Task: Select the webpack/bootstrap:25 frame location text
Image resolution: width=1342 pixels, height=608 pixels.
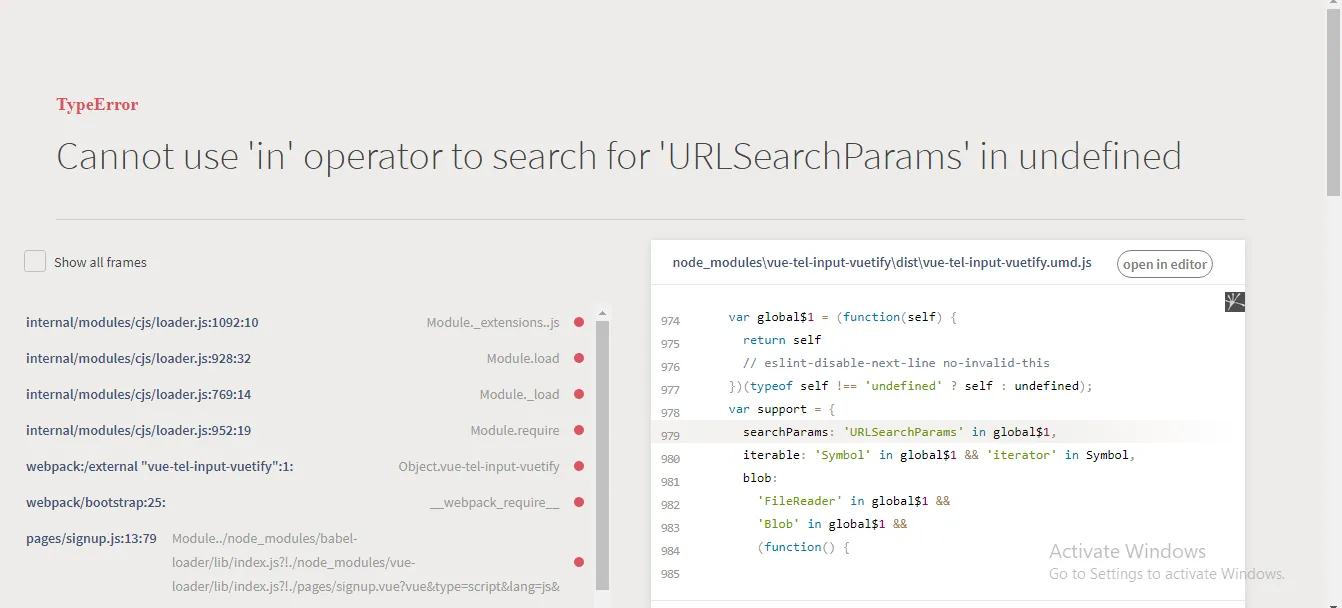Action: coord(96,502)
